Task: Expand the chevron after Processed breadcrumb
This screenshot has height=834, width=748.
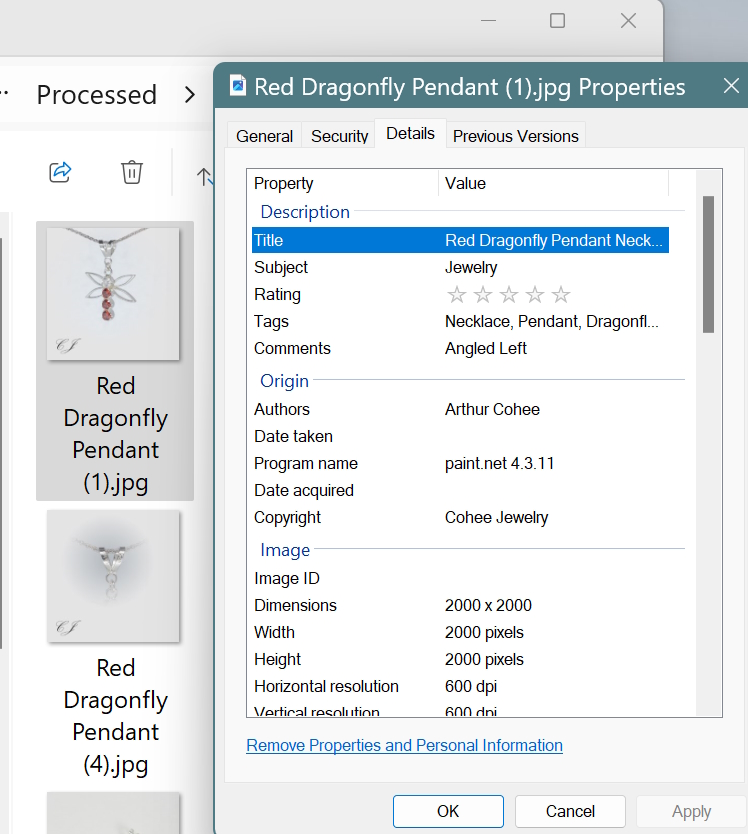Action: click(190, 95)
